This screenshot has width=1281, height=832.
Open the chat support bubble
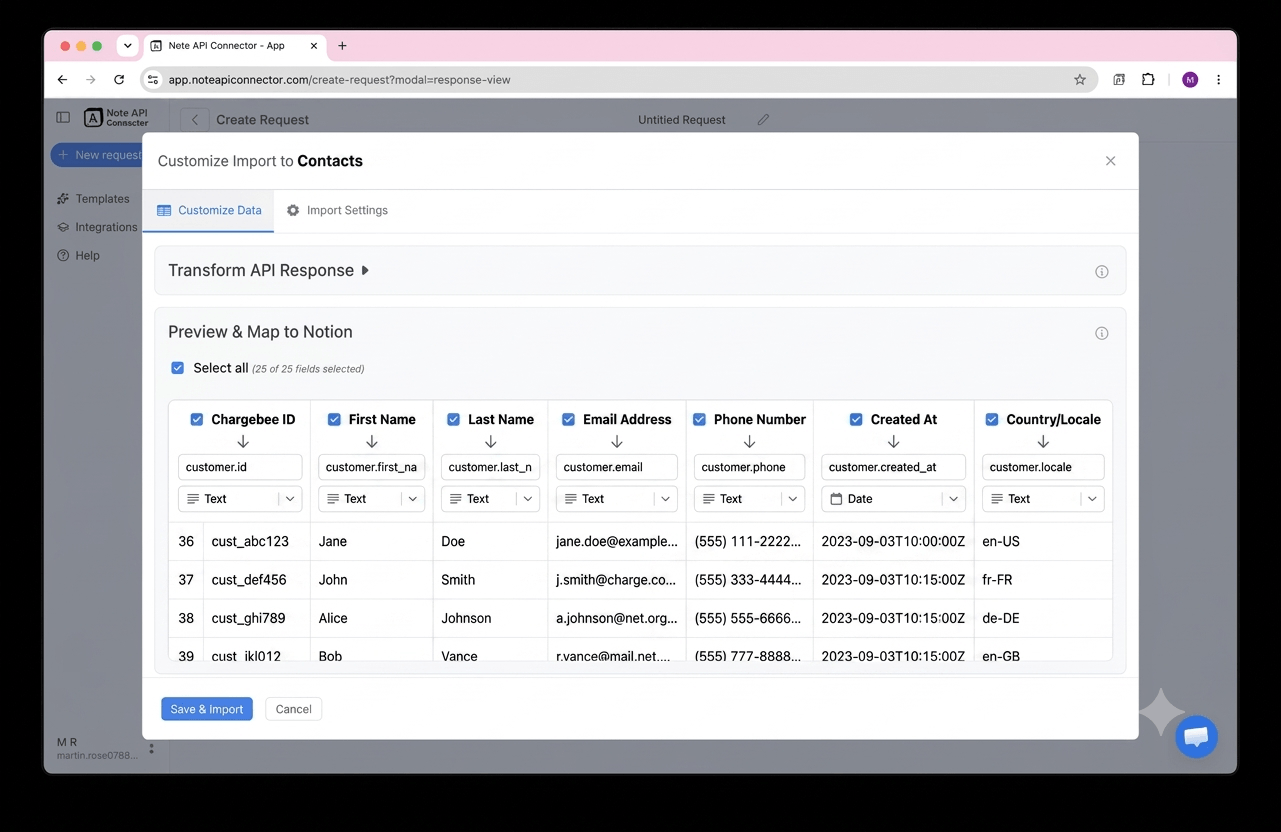pos(1196,737)
